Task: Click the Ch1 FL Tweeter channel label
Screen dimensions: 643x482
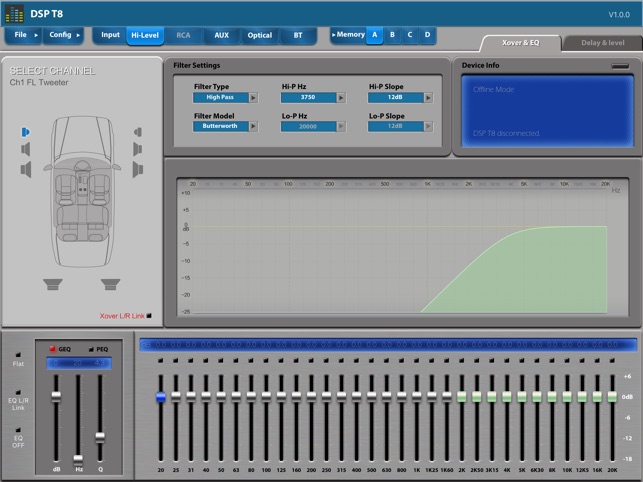Action: click(39, 82)
